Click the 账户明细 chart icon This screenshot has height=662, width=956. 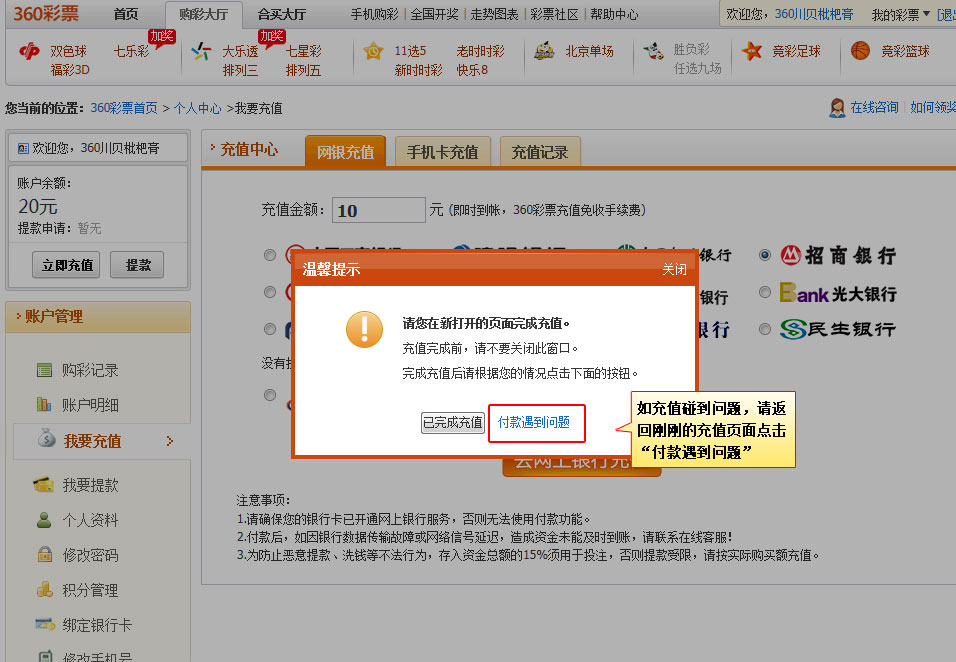(44, 404)
